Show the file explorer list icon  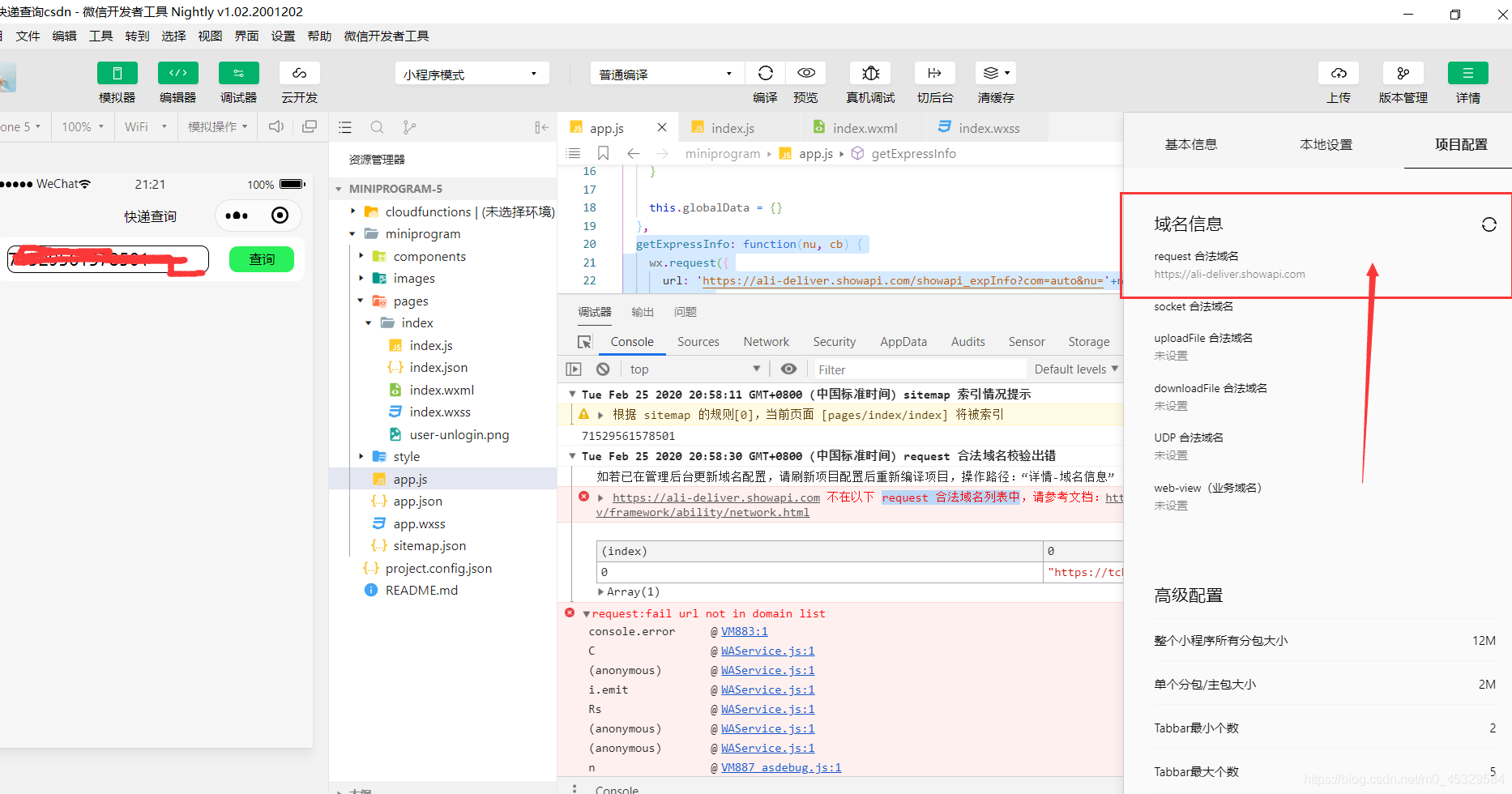tap(345, 127)
